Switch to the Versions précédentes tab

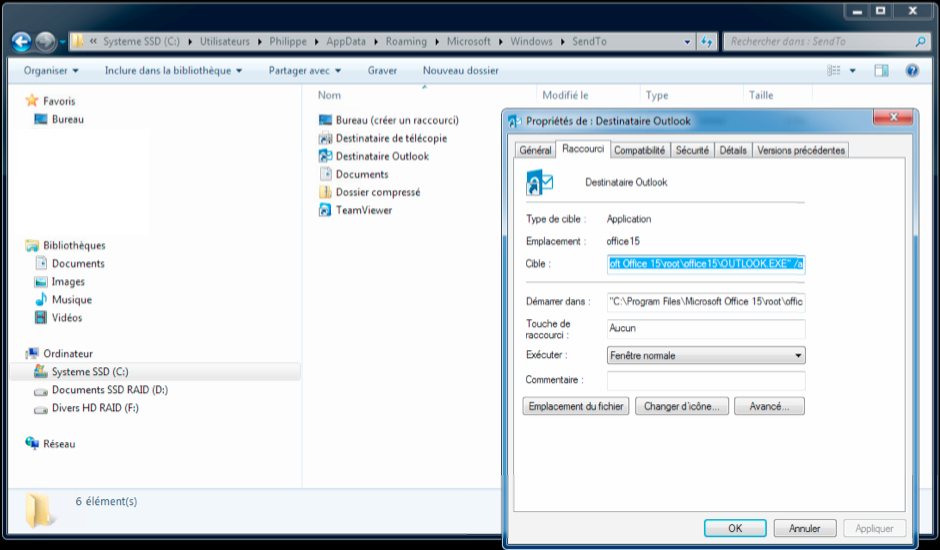pyautogui.click(x=801, y=150)
